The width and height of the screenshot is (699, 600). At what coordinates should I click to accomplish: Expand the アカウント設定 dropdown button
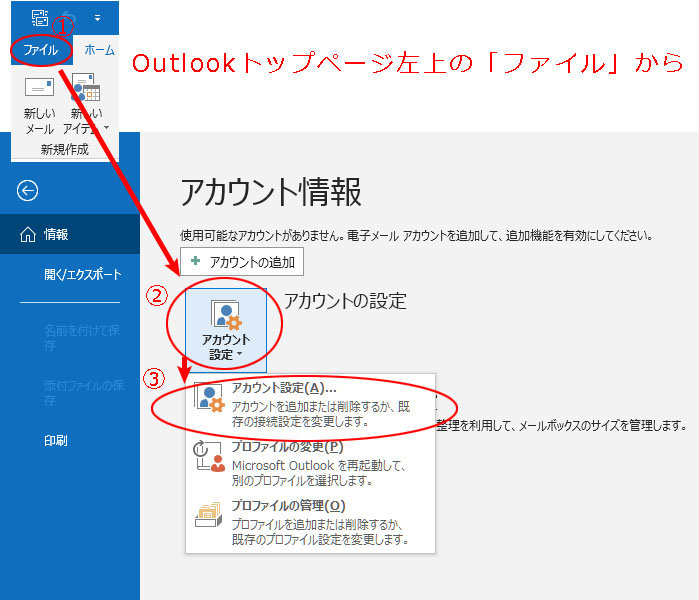coord(226,330)
